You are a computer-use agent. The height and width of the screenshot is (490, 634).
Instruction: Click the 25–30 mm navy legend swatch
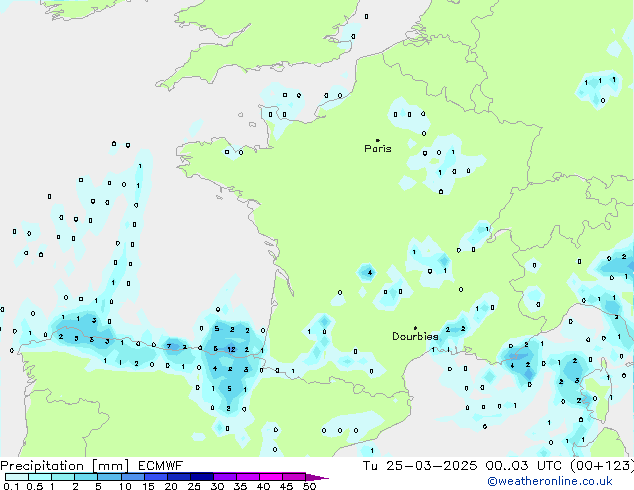202,477
